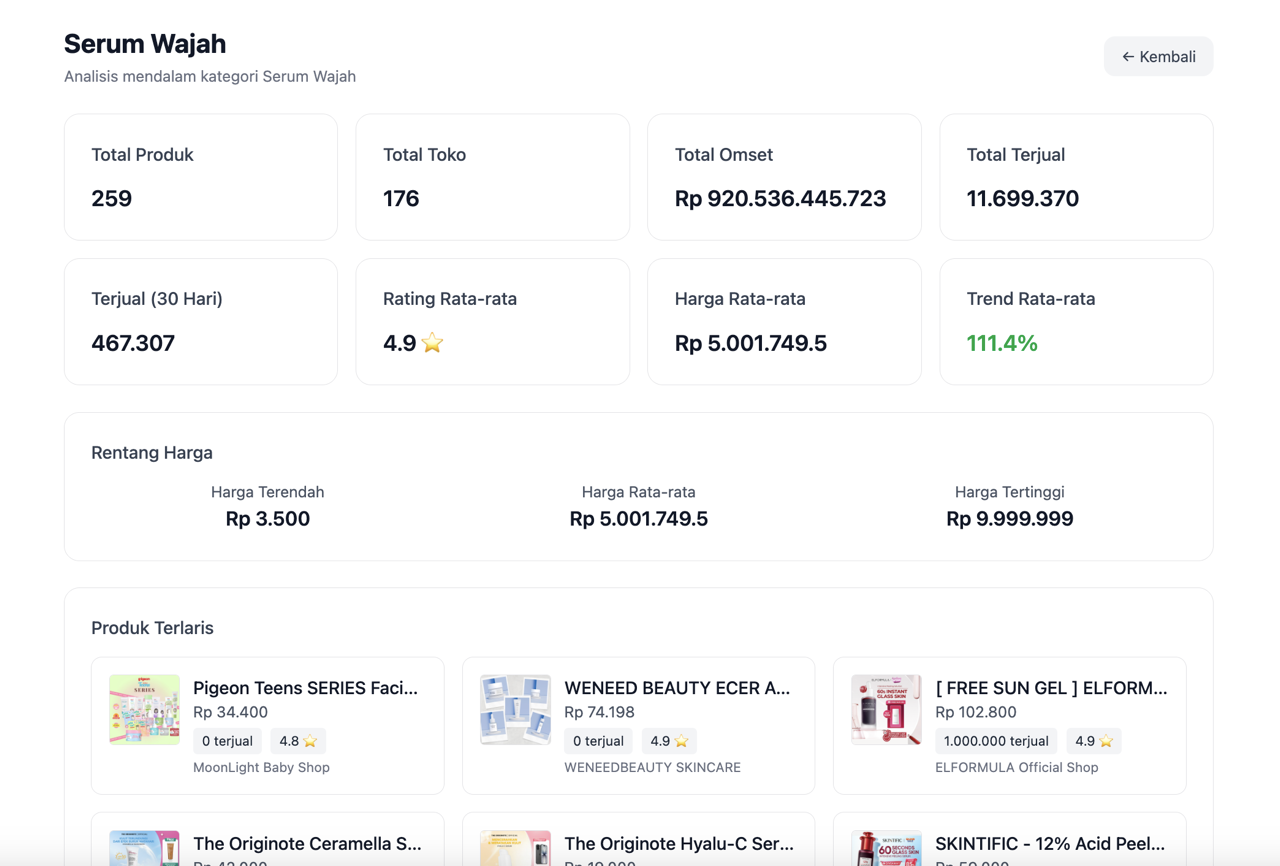Open WENEED BEAUTY product thumbnail image
Viewport: 1280px width, 866px height.
tap(515, 710)
